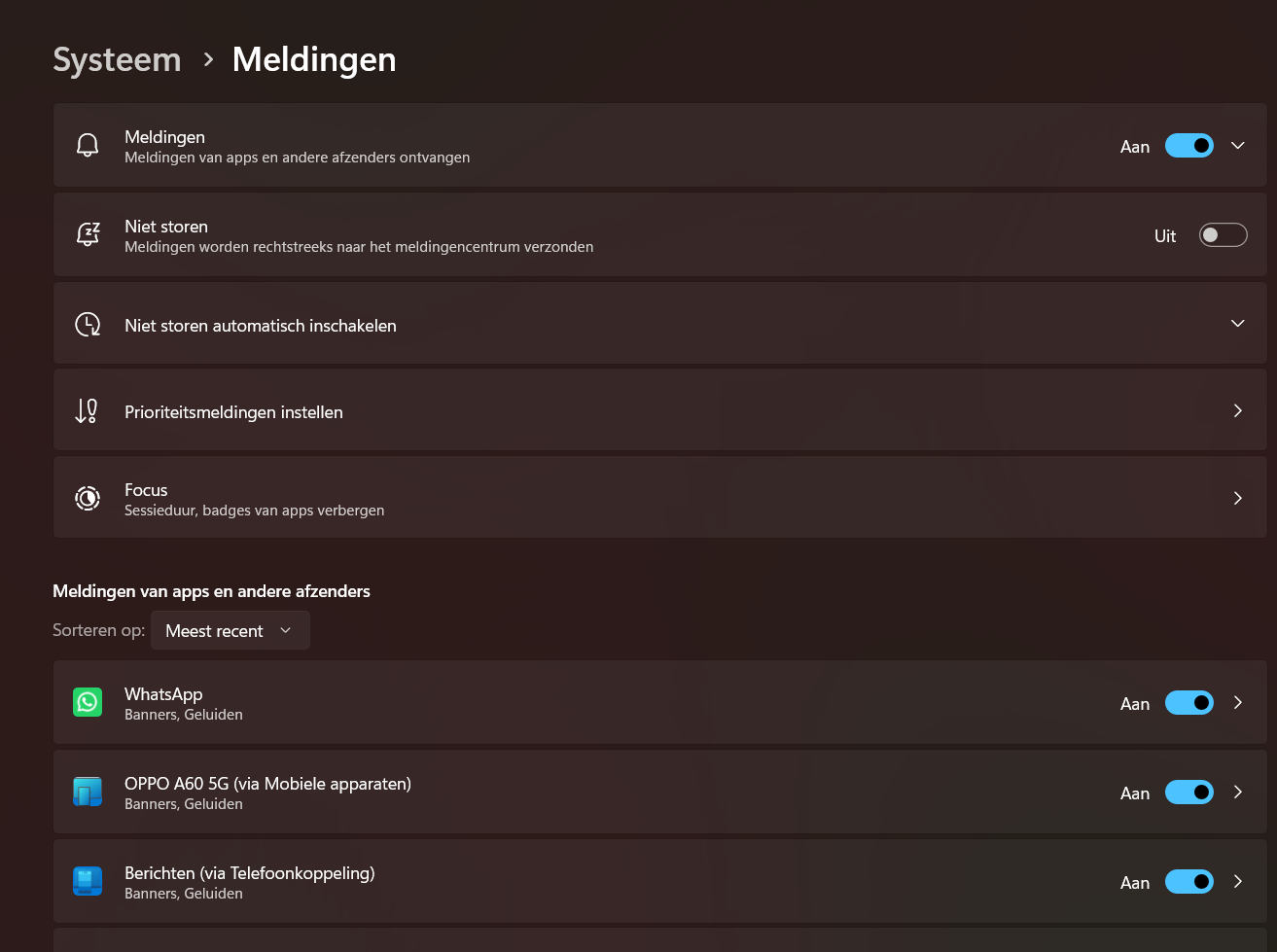Screen dimensions: 1277x952
Task: Click the Prioriteitsmeldingen arrow-exclamation icon
Action: (x=87, y=411)
